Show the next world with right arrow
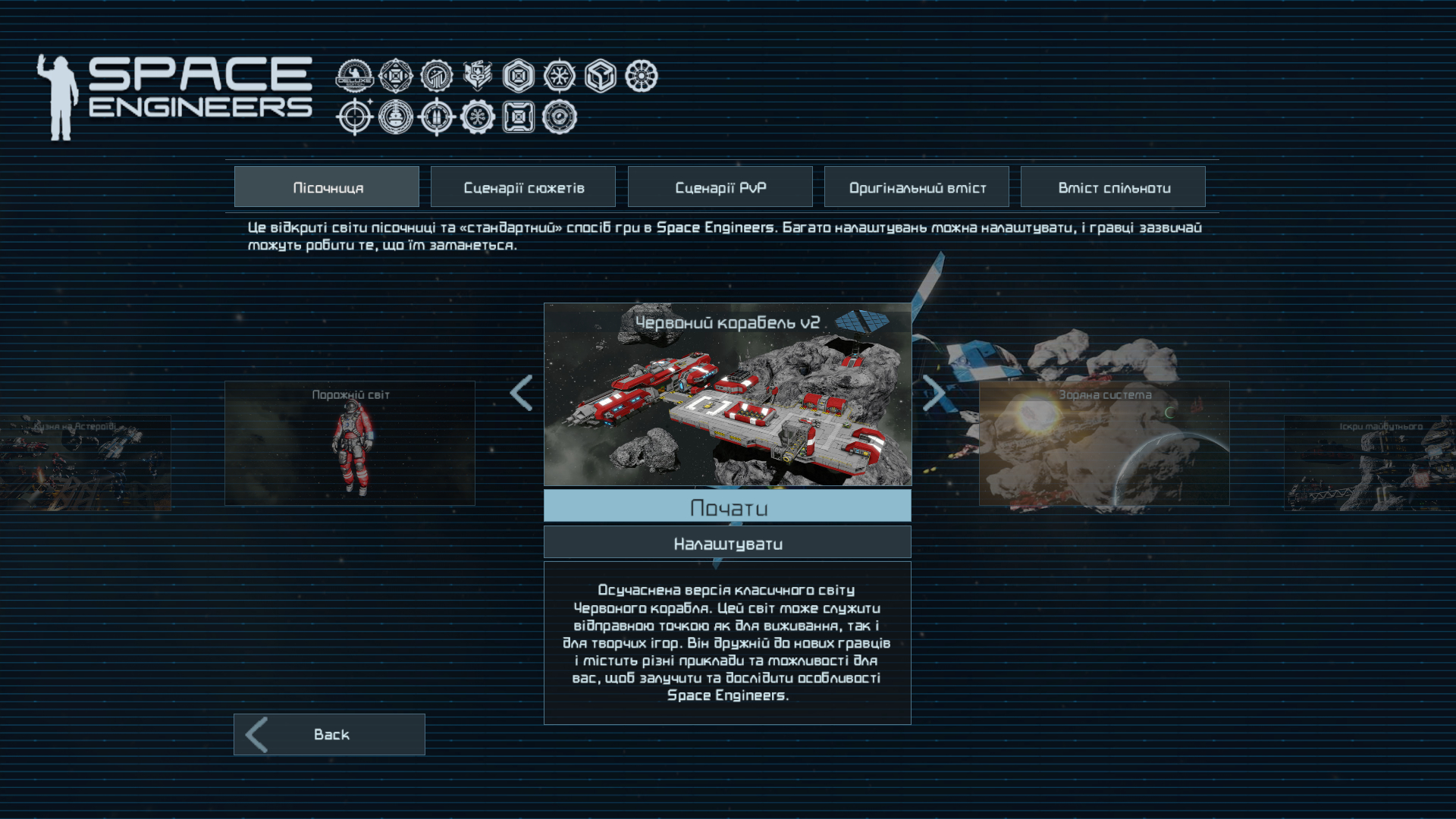 934,393
